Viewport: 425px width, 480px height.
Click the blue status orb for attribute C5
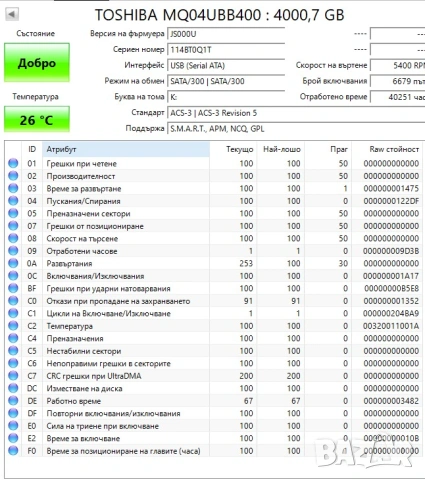click(13, 351)
